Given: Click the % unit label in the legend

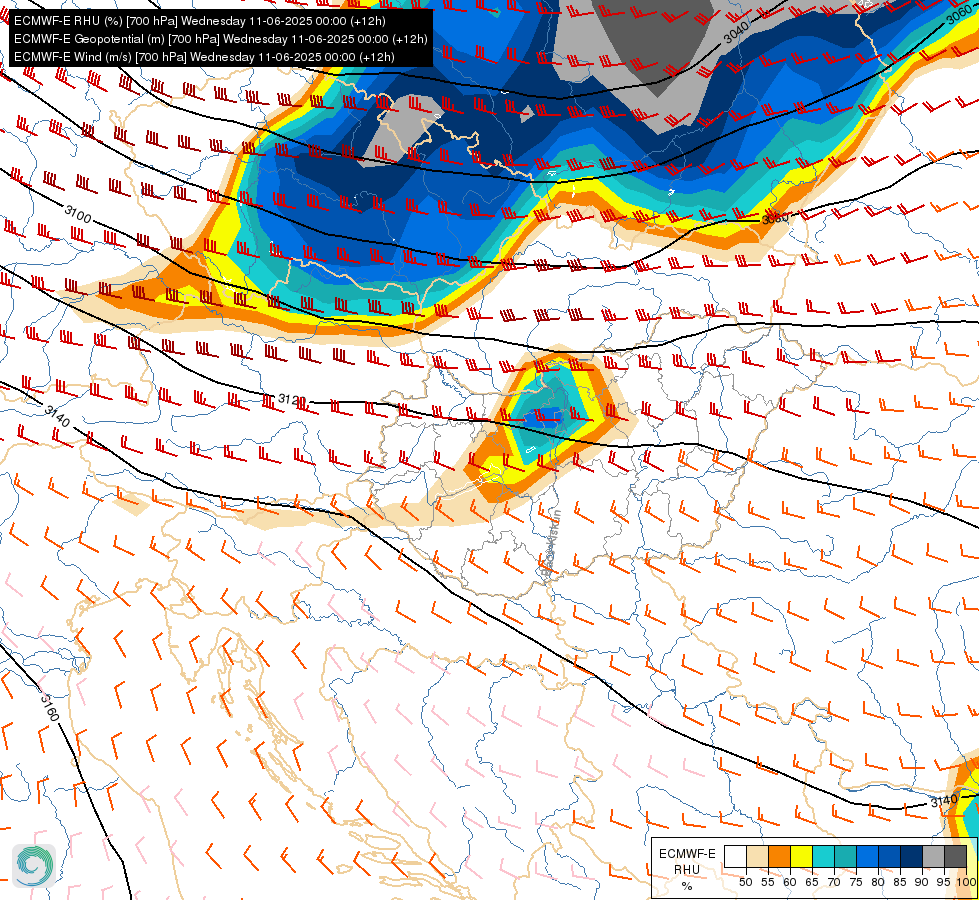Looking at the screenshot, I should pyautogui.click(x=687, y=886).
